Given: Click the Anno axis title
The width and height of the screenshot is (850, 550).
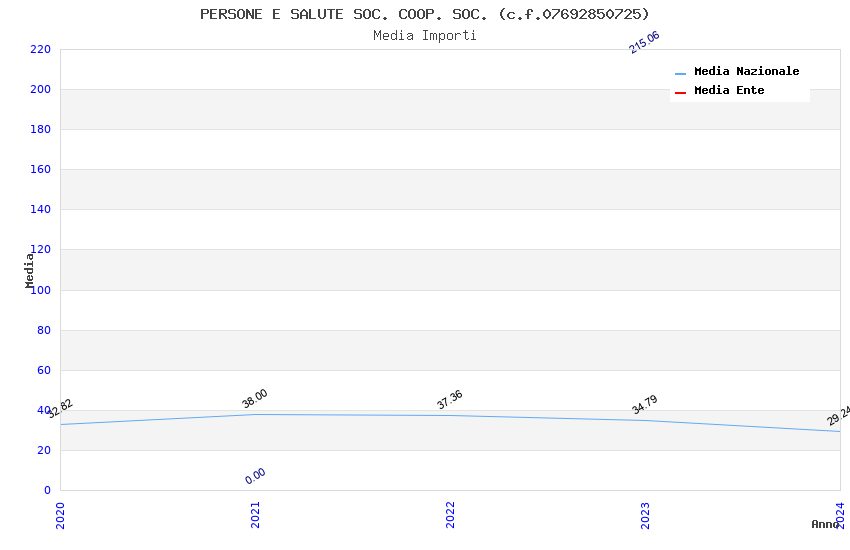Looking at the screenshot, I should click(x=825, y=524).
